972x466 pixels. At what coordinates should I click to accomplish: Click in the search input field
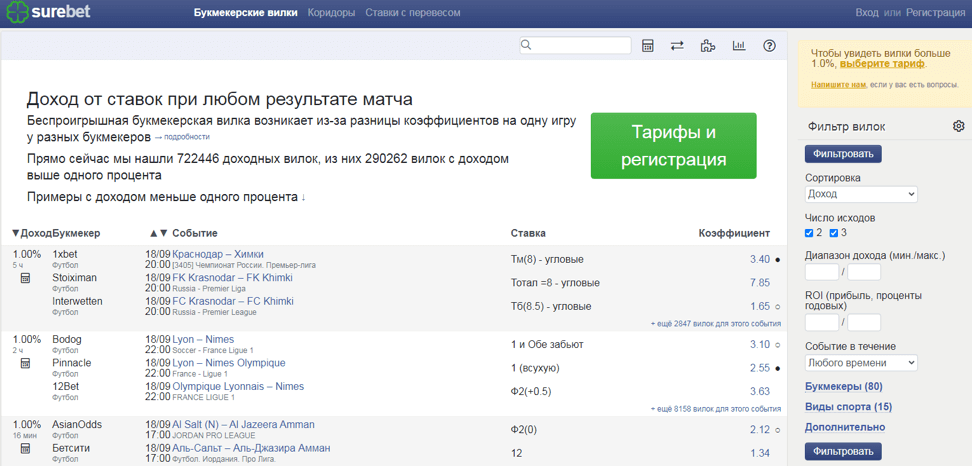click(575, 45)
